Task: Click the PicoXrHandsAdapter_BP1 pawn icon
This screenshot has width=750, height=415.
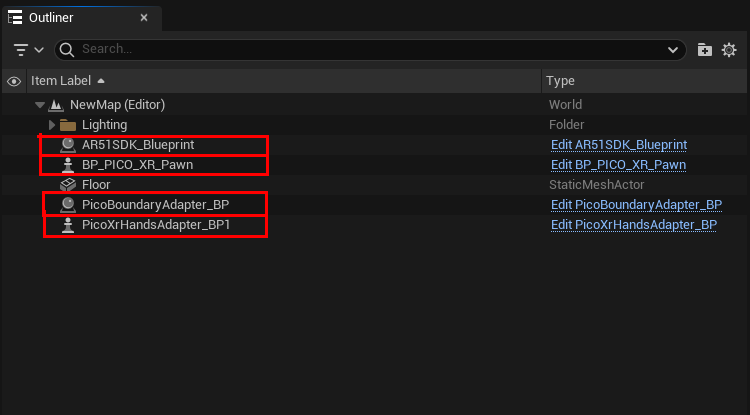Action: pyautogui.click(x=68, y=225)
